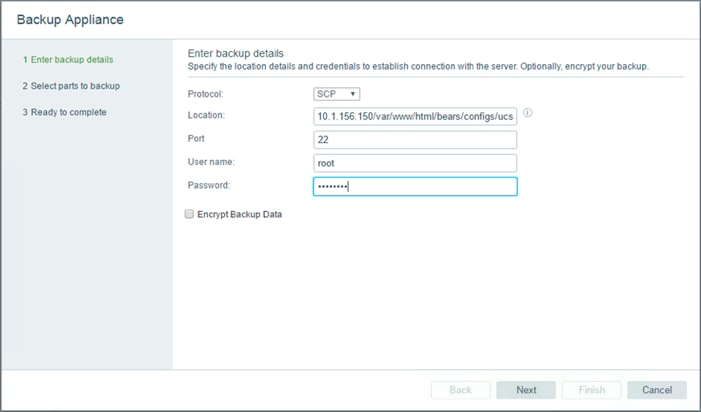The height and width of the screenshot is (412, 701).
Task: Select the User name field containing root
Action: pyautogui.click(x=415, y=163)
